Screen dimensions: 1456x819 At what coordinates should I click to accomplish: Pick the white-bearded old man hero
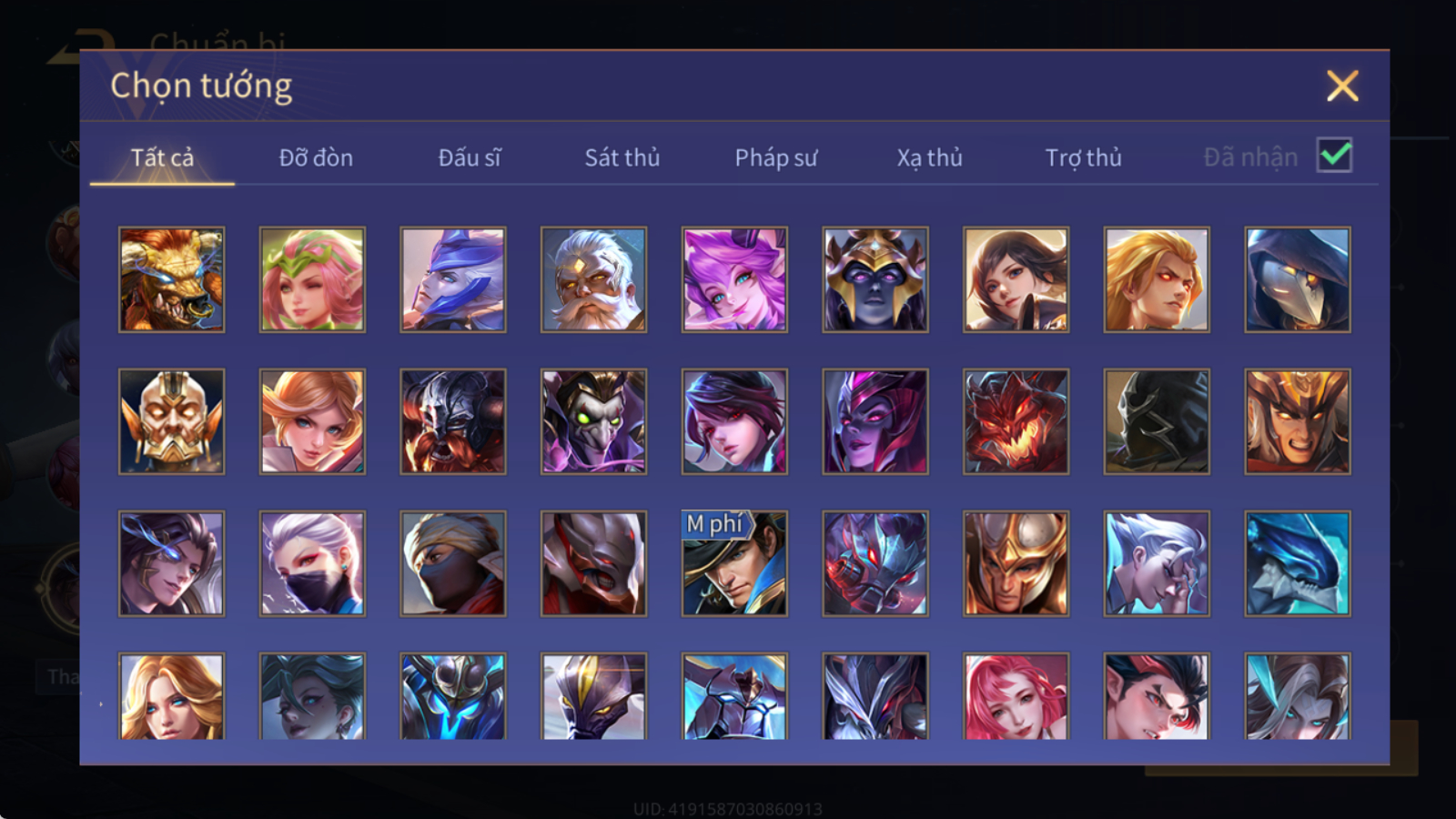tap(593, 279)
